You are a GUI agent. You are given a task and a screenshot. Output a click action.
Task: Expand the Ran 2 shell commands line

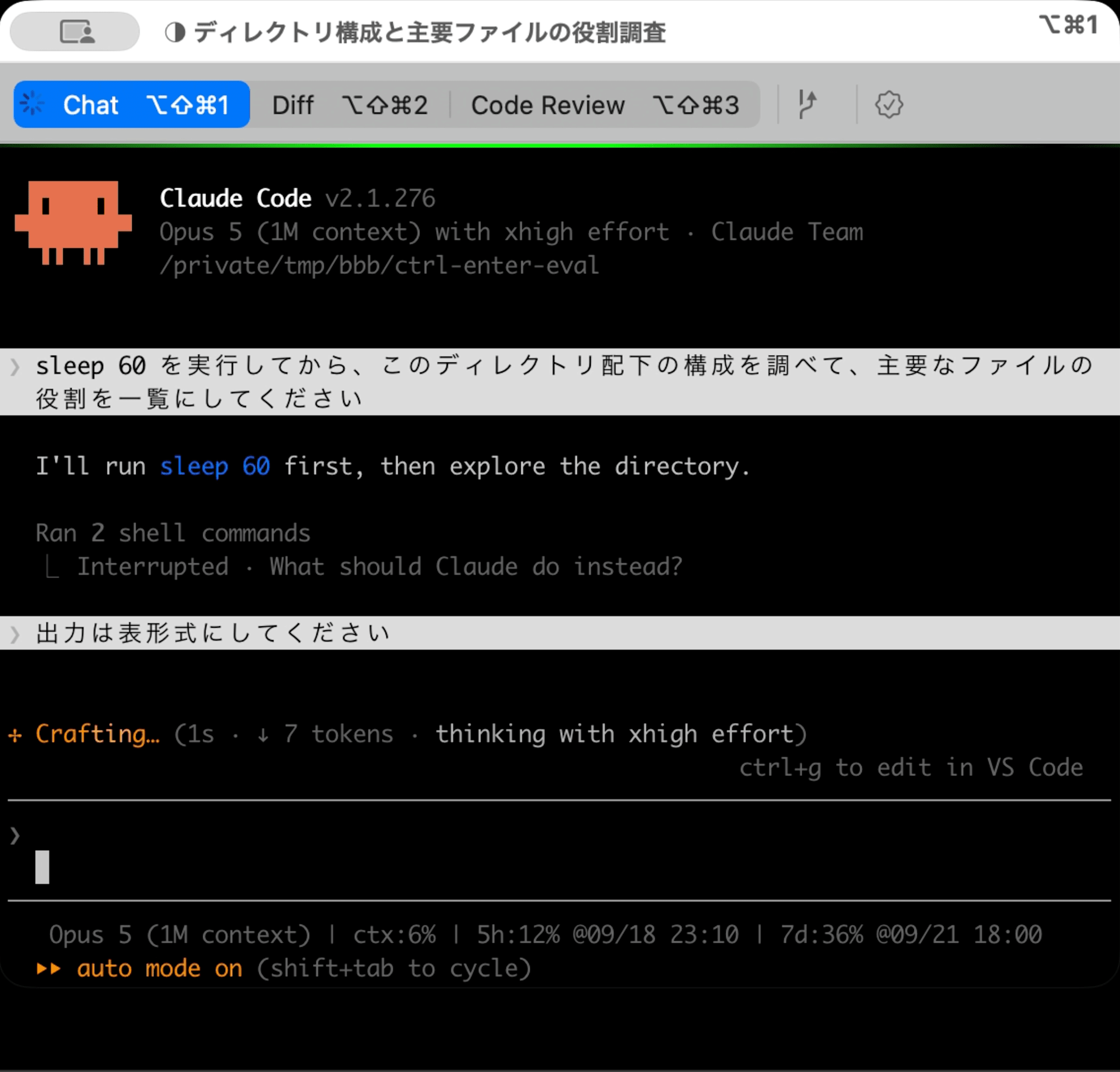click(172, 533)
